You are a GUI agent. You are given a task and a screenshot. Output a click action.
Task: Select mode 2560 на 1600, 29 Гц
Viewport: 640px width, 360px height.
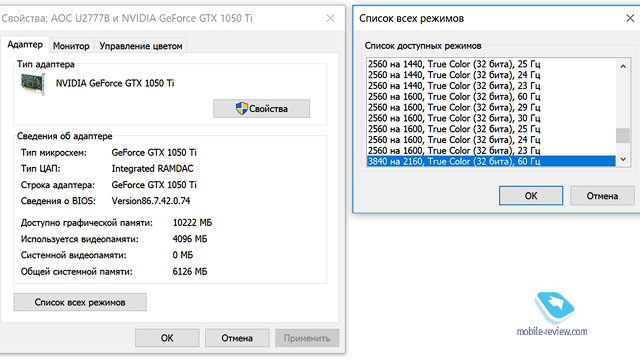click(491, 107)
